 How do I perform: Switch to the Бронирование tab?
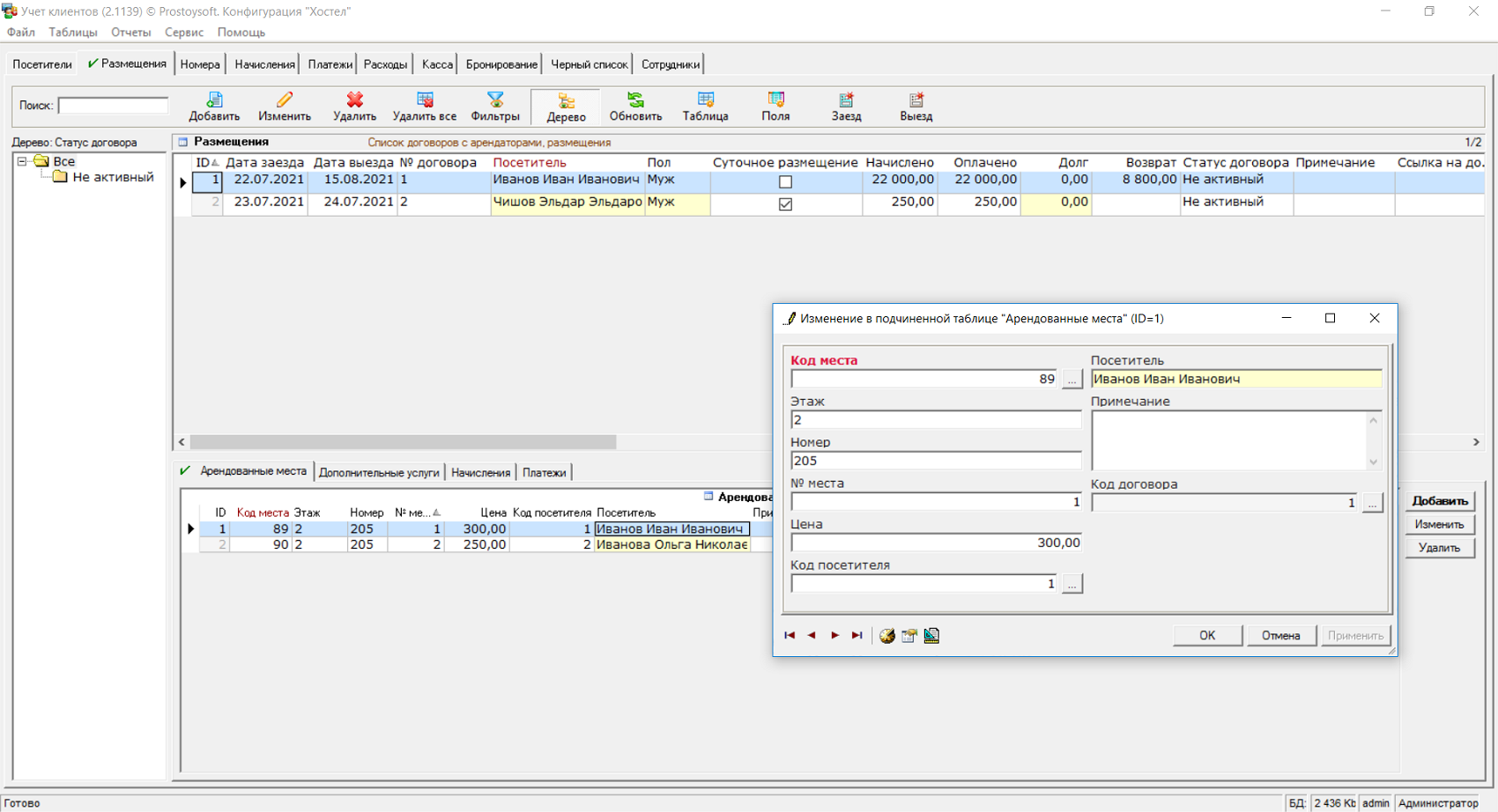pyautogui.click(x=501, y=64)
